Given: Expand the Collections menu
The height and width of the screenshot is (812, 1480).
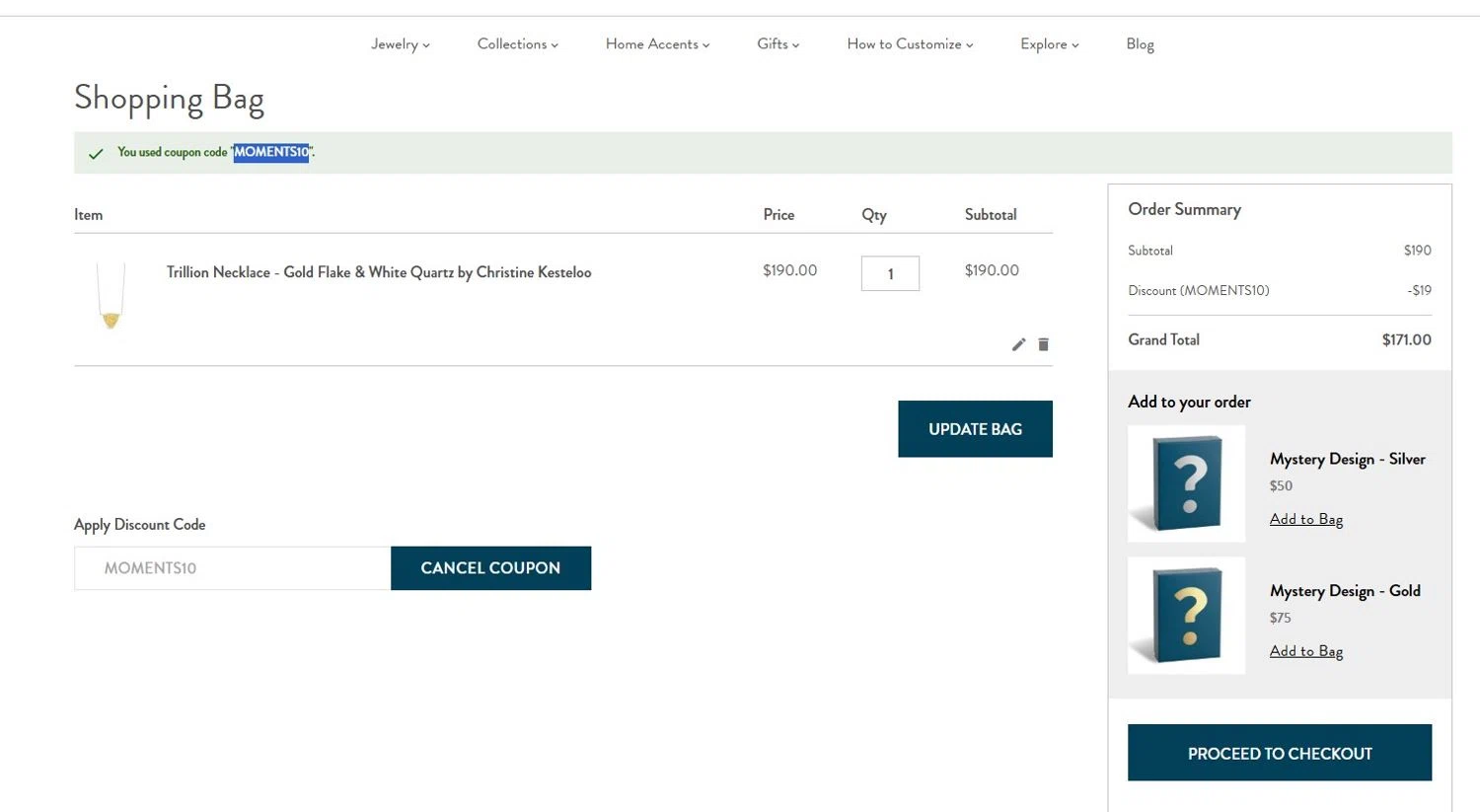Looking at the screenshot, I should pos(518,44).
